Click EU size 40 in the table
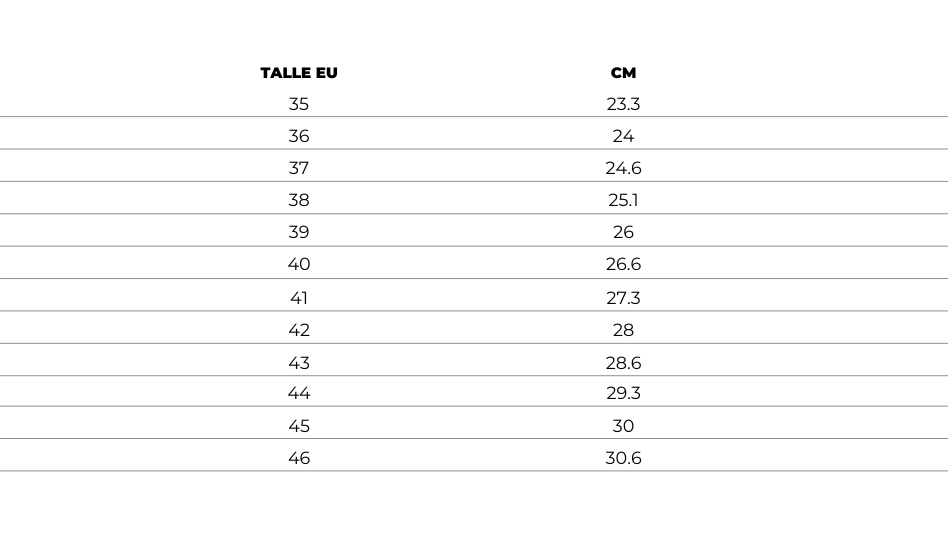 [299, 264]
